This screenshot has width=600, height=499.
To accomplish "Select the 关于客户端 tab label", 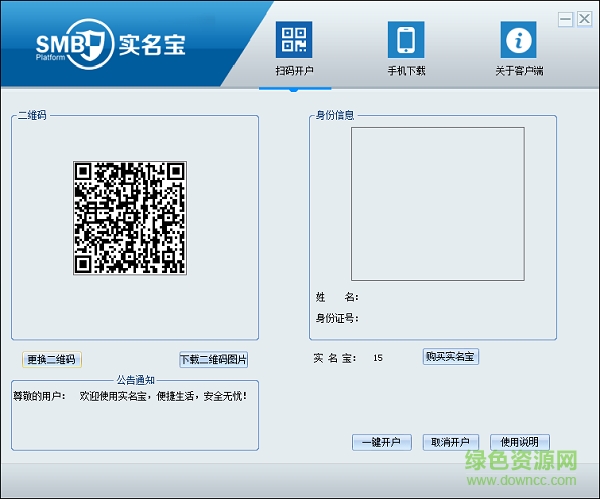I will click(x=519, y=71).
